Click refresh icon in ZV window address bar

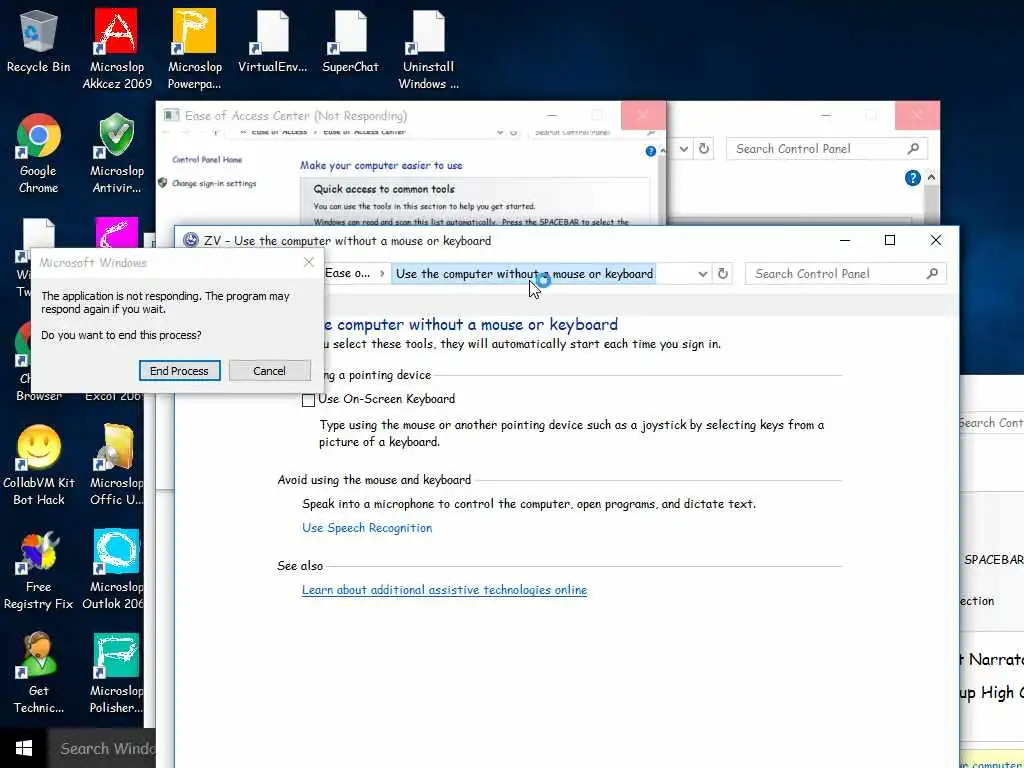723,274
